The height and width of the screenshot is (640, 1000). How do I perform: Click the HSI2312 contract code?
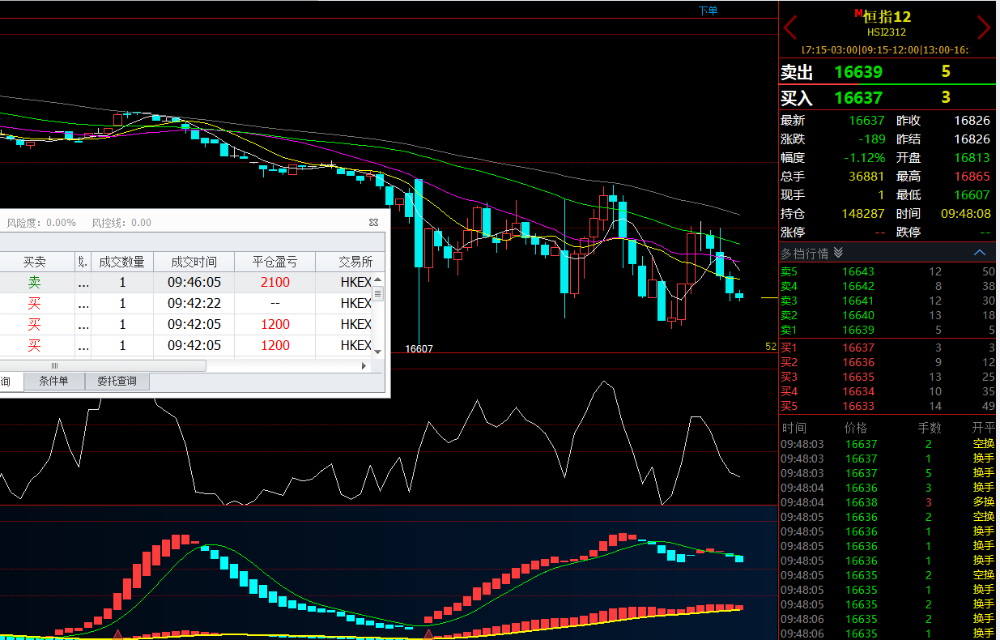point(886,32)
